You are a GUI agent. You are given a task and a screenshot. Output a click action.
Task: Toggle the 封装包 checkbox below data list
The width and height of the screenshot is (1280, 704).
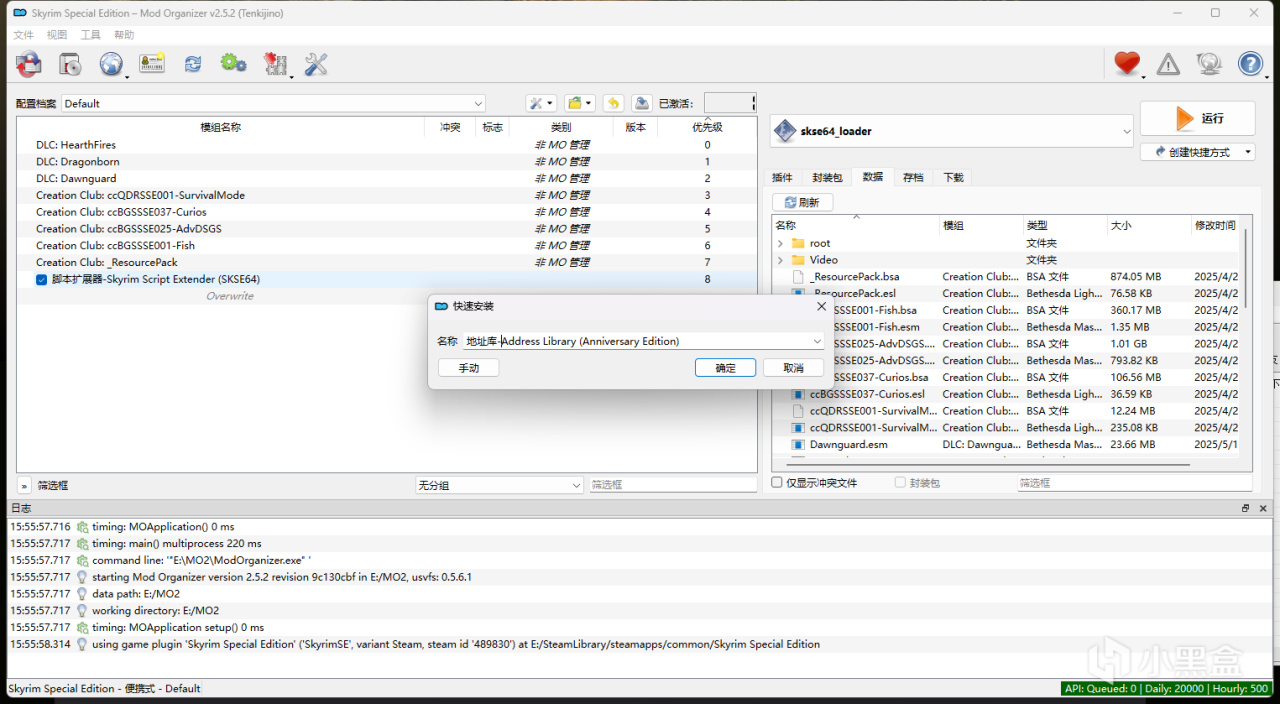(901, 482)
